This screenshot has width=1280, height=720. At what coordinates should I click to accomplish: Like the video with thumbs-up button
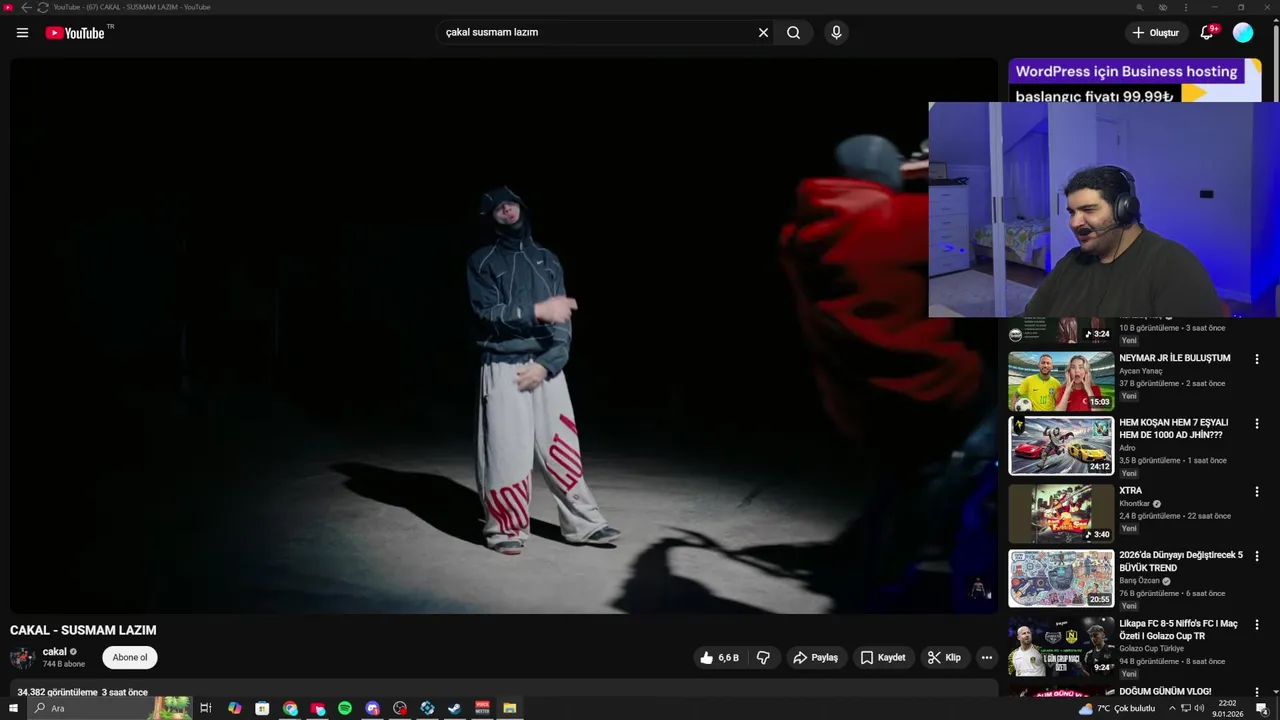(x=719, y=658)
